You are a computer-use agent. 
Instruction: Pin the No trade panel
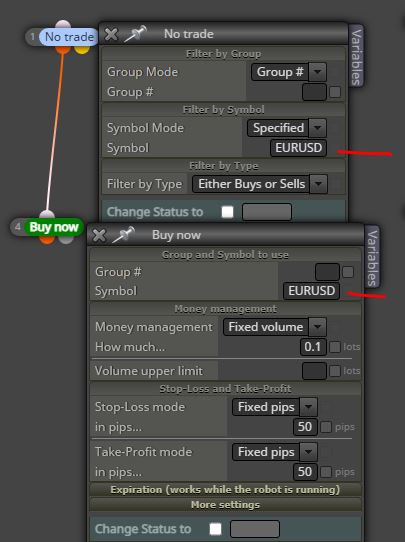135,34
